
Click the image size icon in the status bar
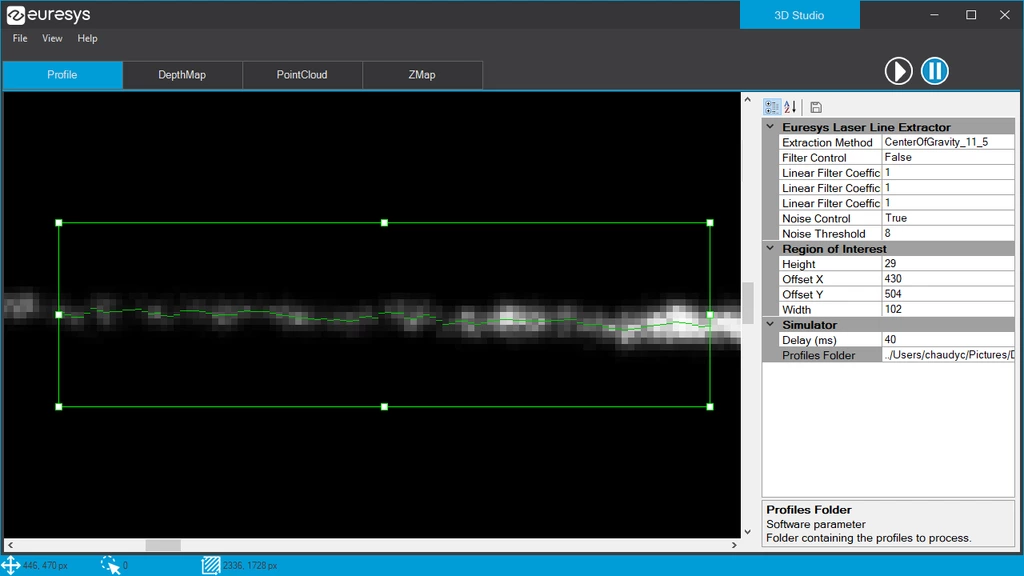pyautogui.click(x=210, y=564)
